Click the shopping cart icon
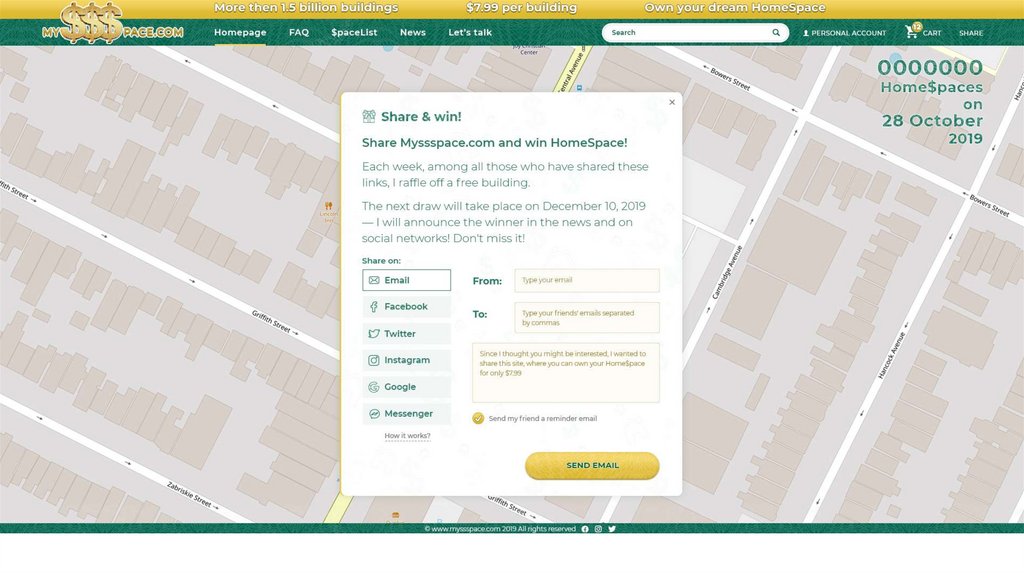The height and width of the screenshot is (574, 1024). (x=912, y=32)
